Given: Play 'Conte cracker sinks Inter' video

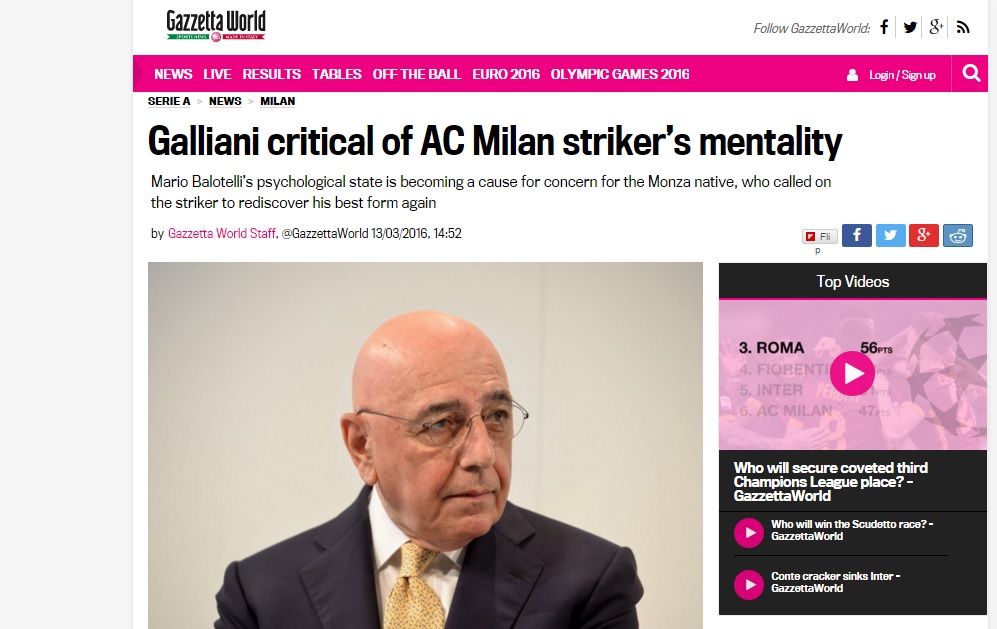Looking at the screenshot, I should click(748, 584).
